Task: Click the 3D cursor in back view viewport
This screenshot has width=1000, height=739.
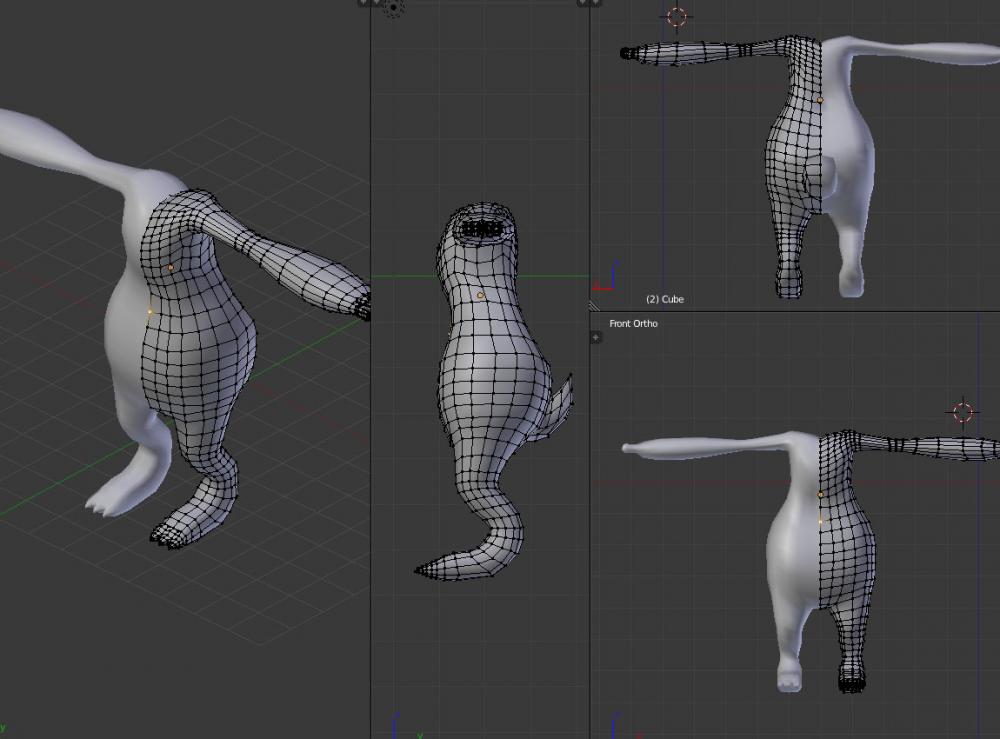Action: click(677, 17)
